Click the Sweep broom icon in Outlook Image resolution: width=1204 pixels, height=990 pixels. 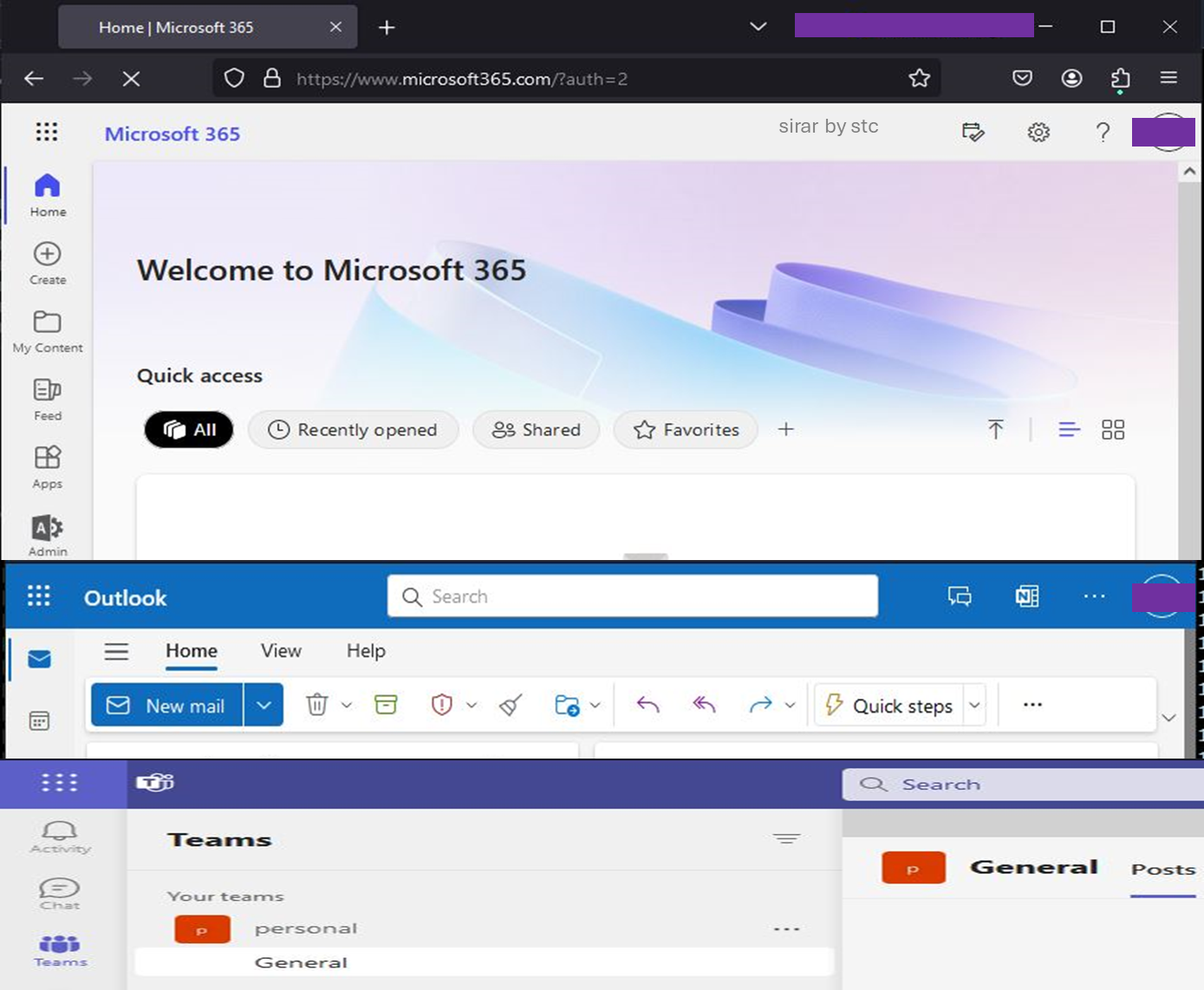(511, 705)
